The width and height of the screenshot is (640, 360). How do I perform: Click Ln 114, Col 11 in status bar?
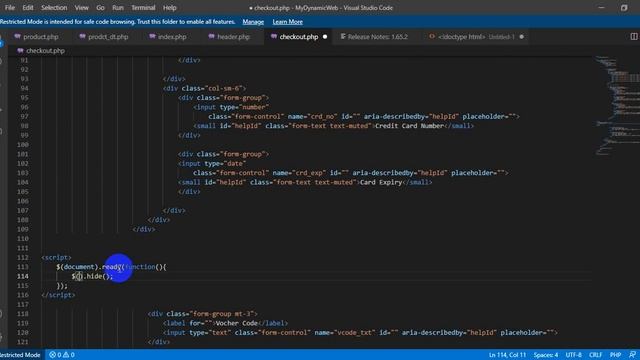click(507, 355)
